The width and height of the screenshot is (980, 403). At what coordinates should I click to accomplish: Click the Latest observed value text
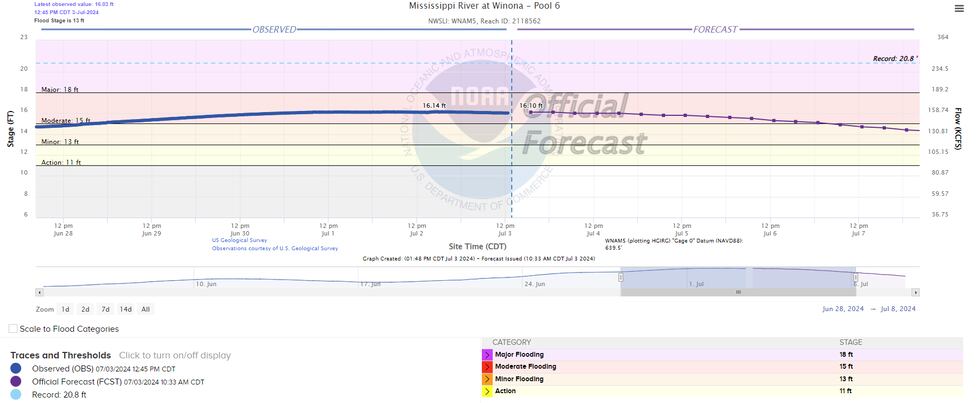coord(74,4)
